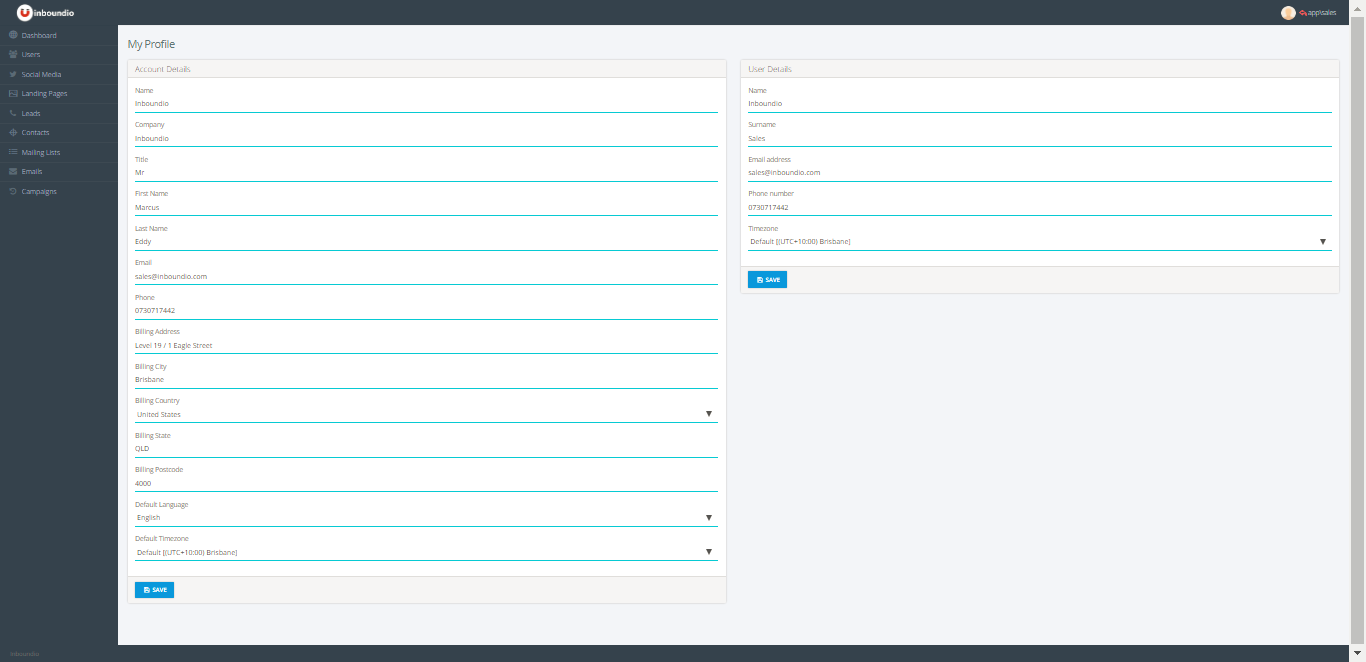Click the Leads phone icon
The image size is (1366, 662).
click(13, 113)
